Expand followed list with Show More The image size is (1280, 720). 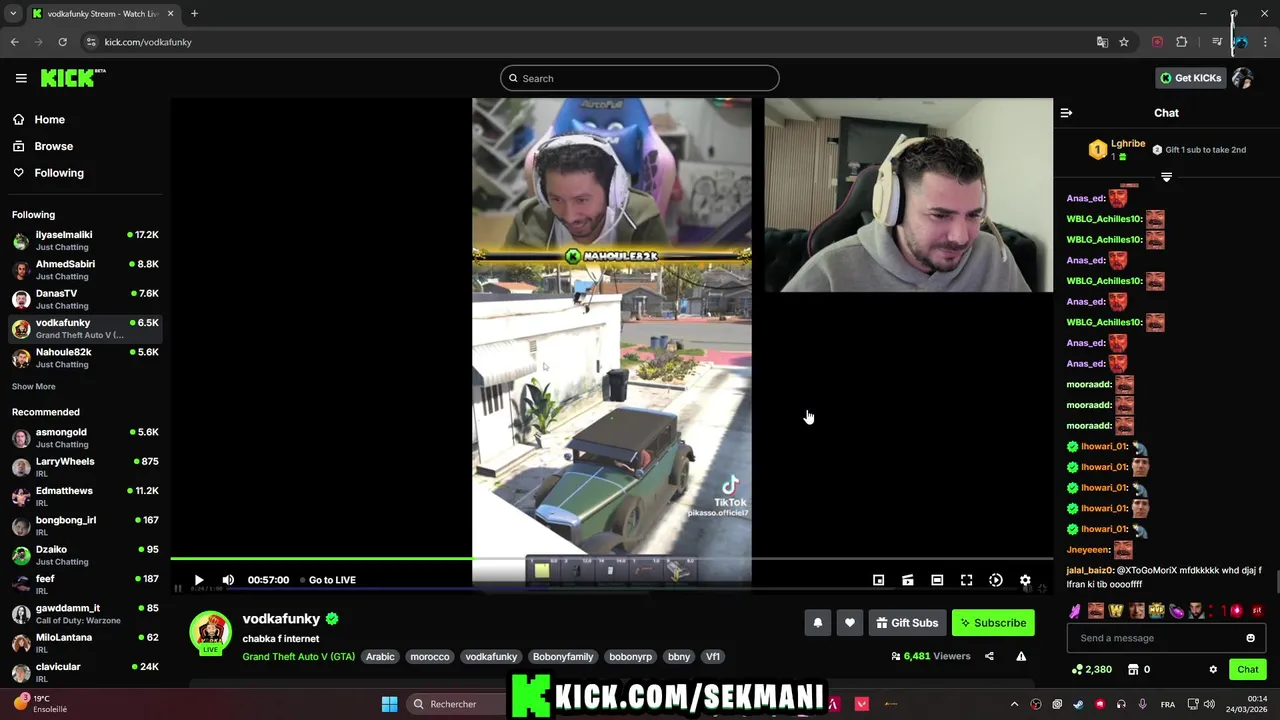point(34,386)
